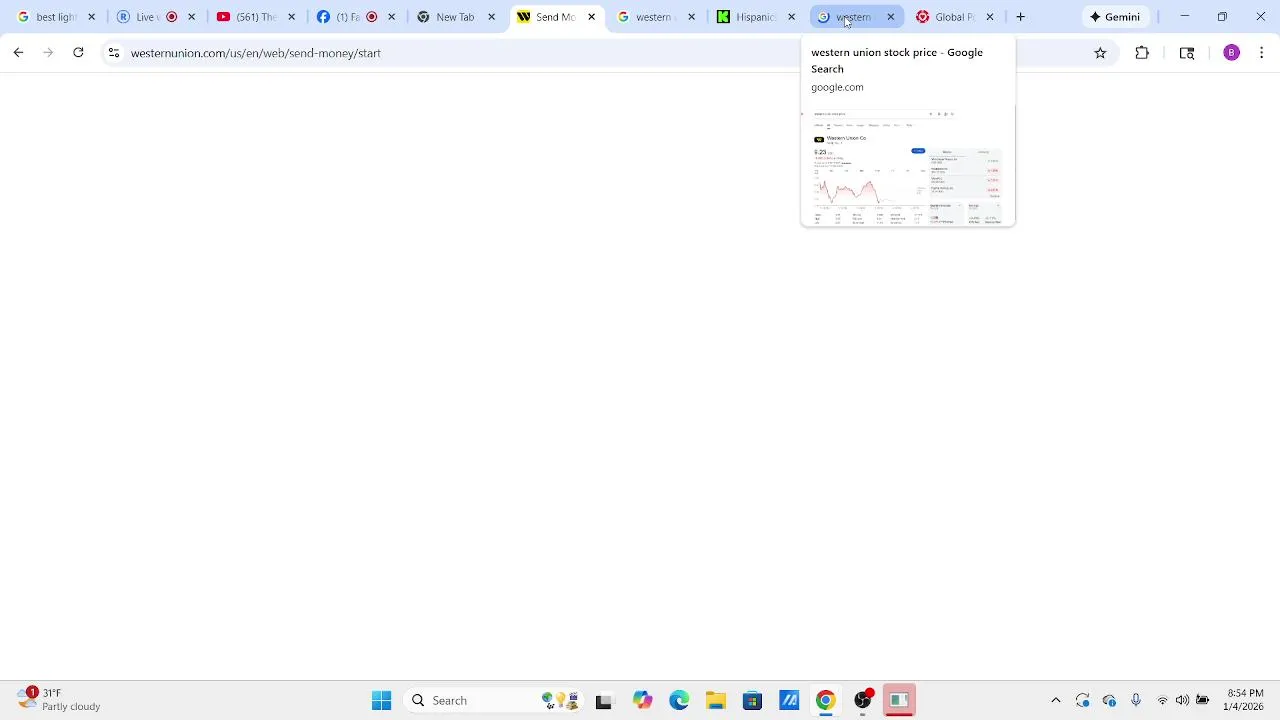This screenshot has width=1280, height=720.
Task: Open a new tab with plus button
Action: (x=1020, y=17)
